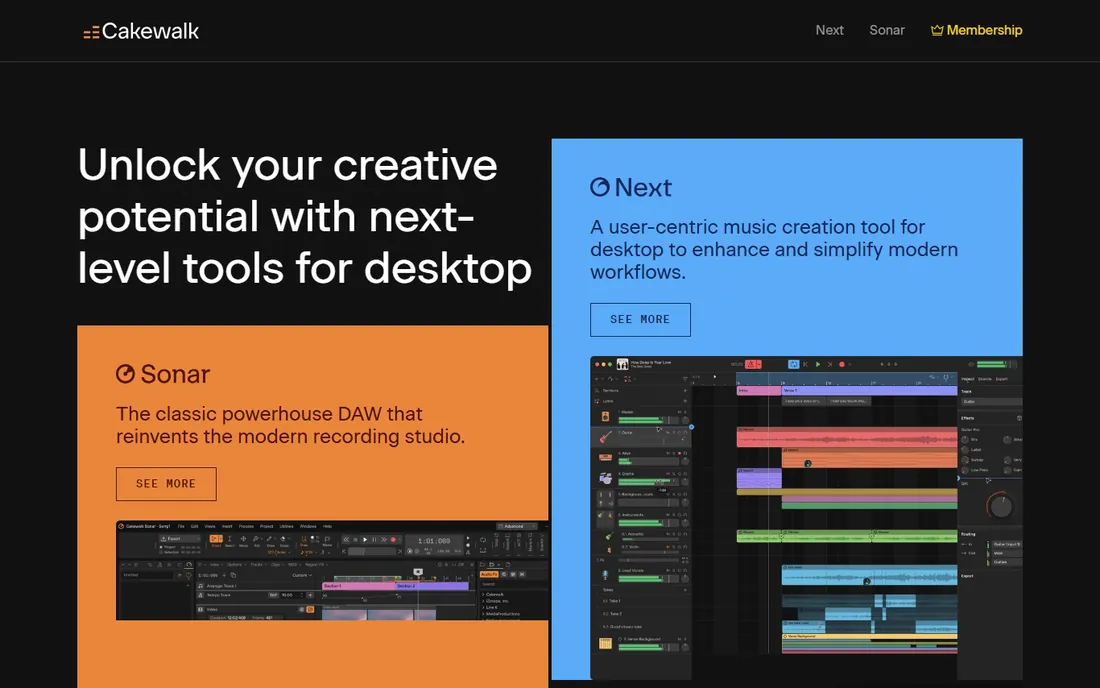Click the 1:01:000 time display in Sonar
Viewport: 1100px width, 688px height.
tap(434, 541)
